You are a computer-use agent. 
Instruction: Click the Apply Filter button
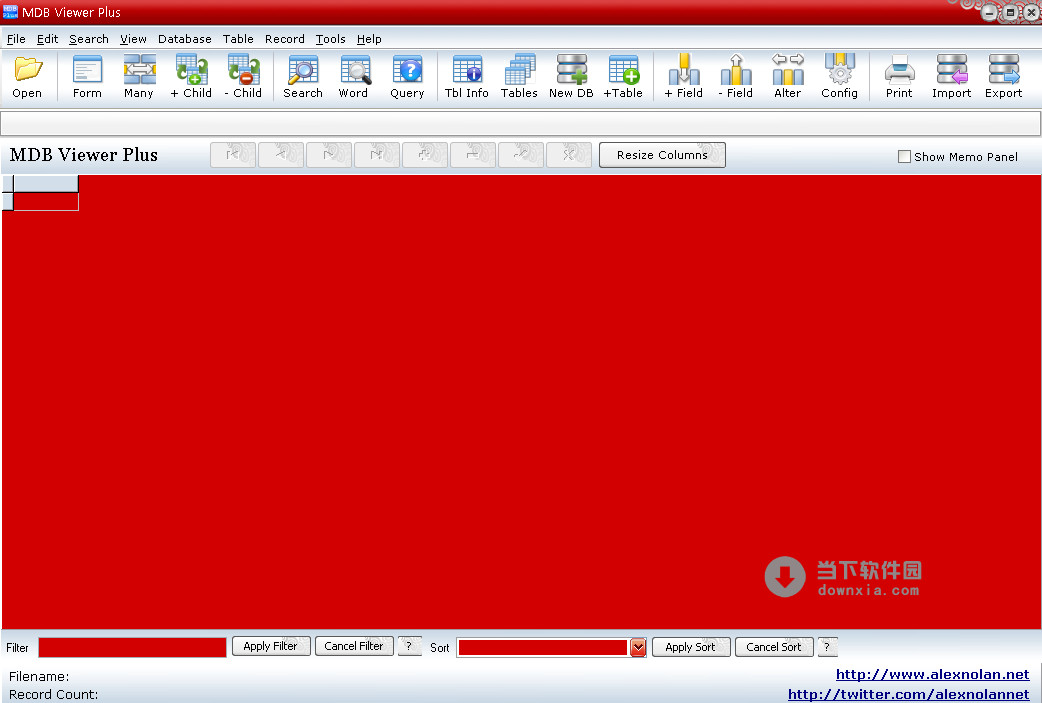pyautogui.click(x=271, y=647)
